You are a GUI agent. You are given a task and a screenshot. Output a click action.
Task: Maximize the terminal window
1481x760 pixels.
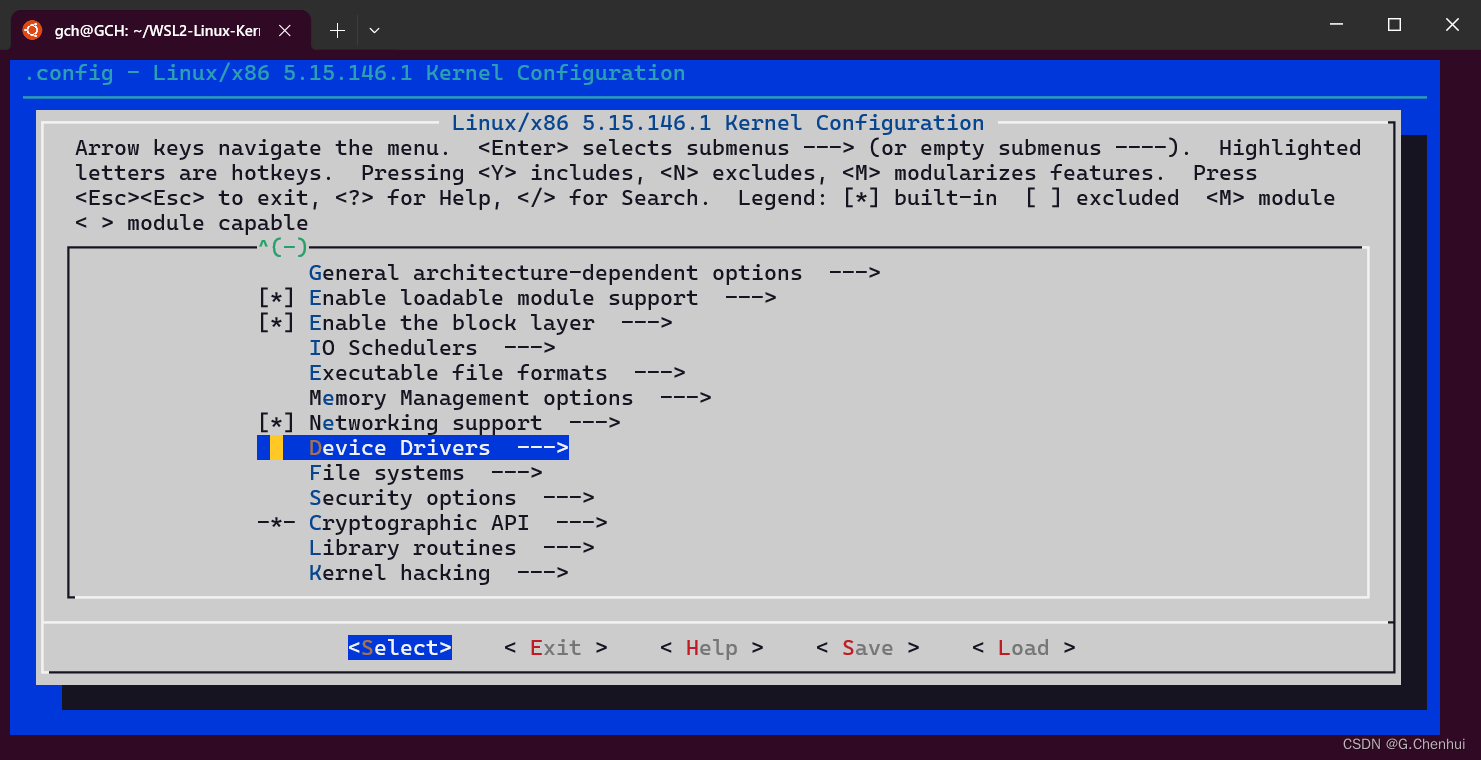1394,25
